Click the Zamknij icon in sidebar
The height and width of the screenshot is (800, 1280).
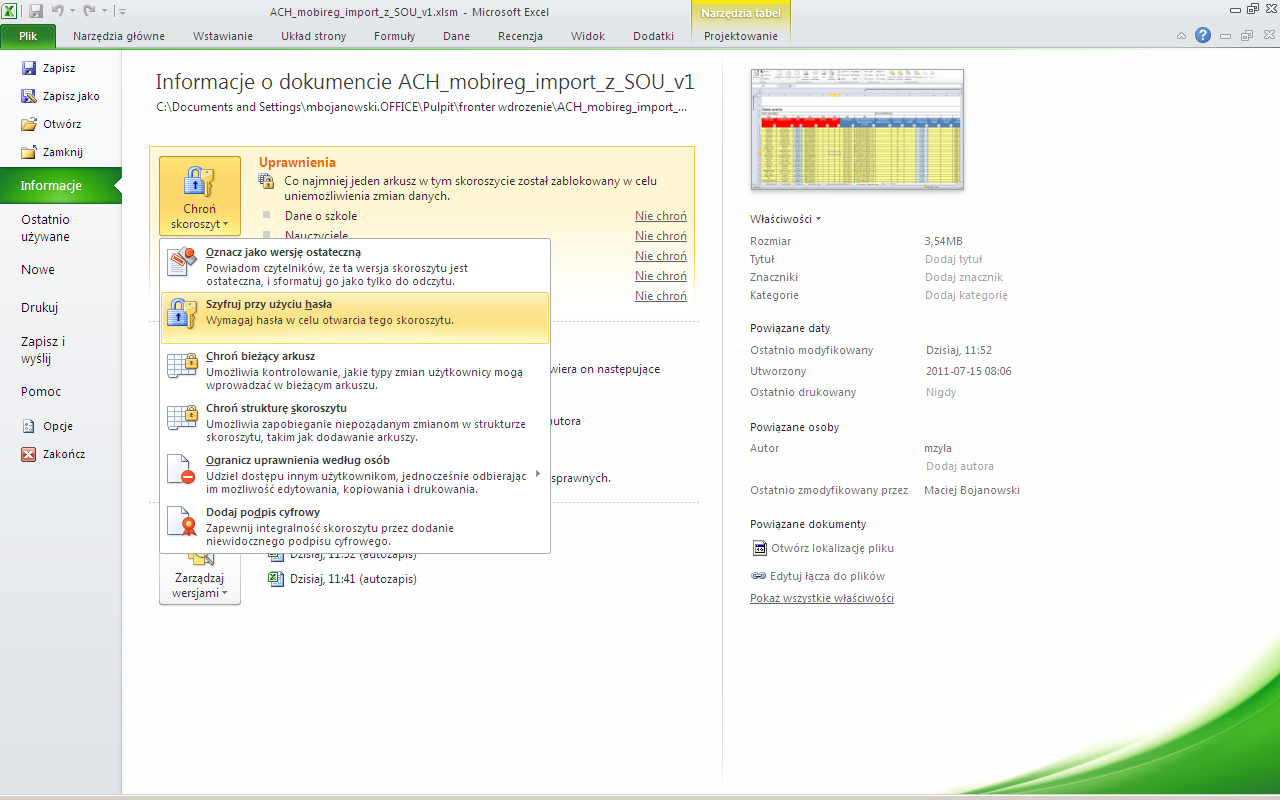[x=29, y=152]
